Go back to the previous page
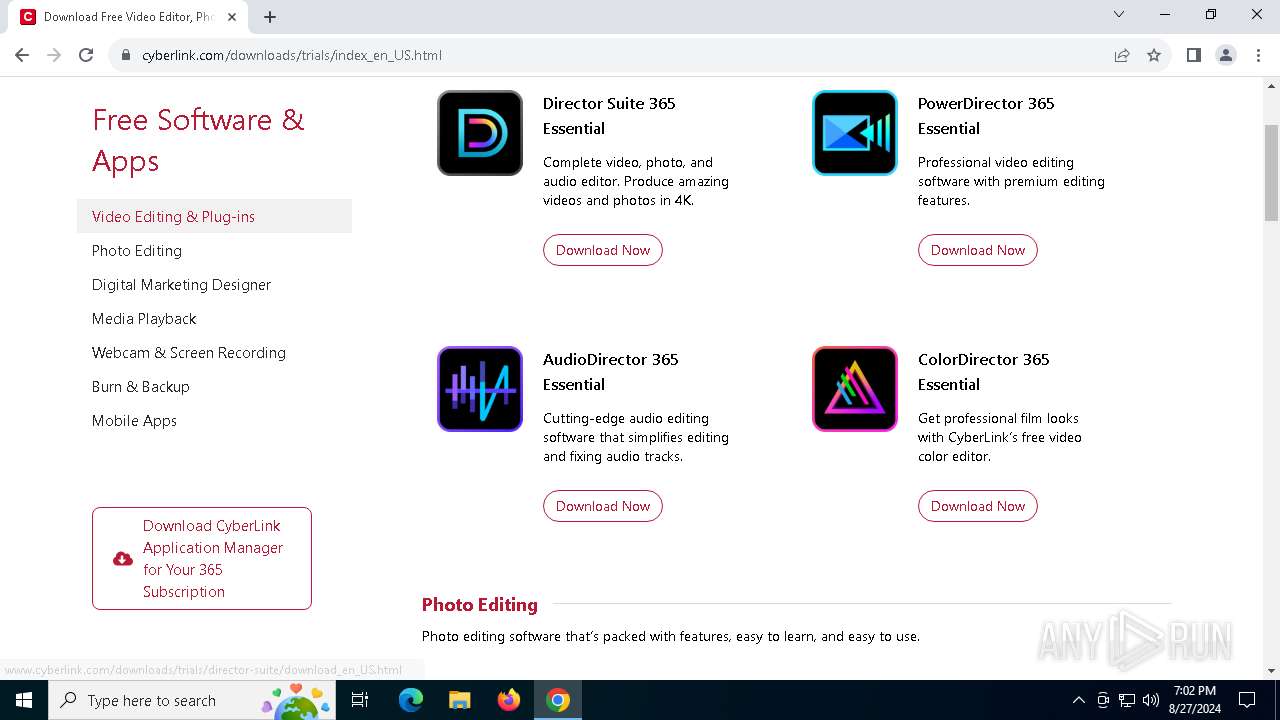The image size is (1280, 720). click(x=22, y=55)
